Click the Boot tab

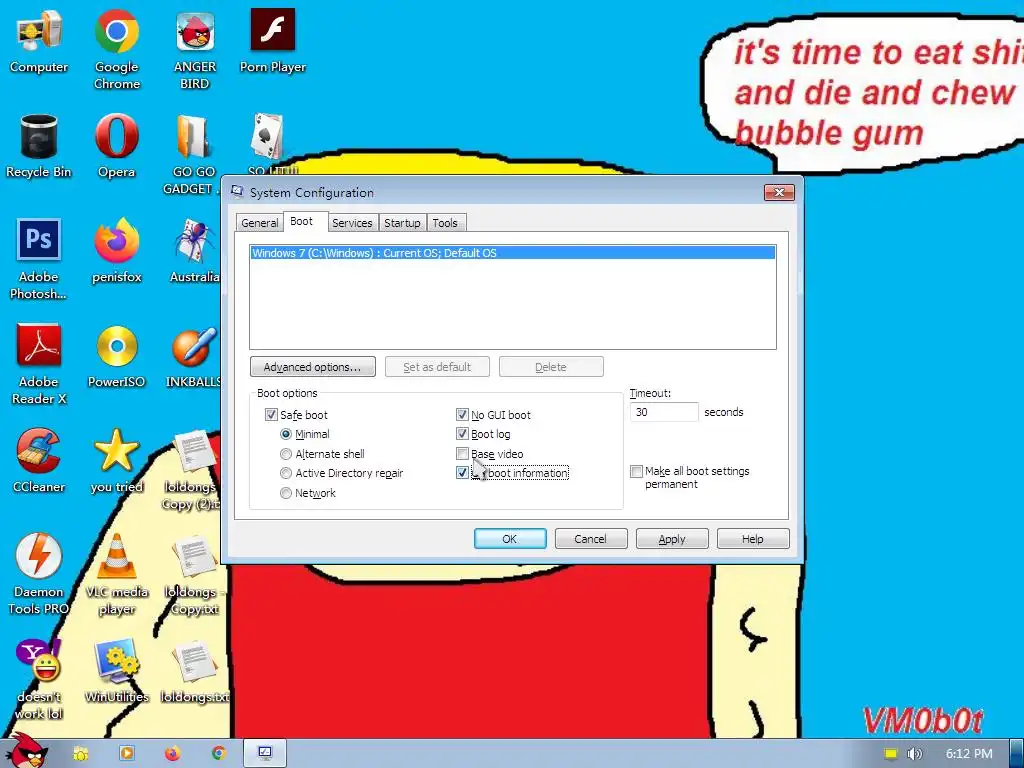(302, 221)
